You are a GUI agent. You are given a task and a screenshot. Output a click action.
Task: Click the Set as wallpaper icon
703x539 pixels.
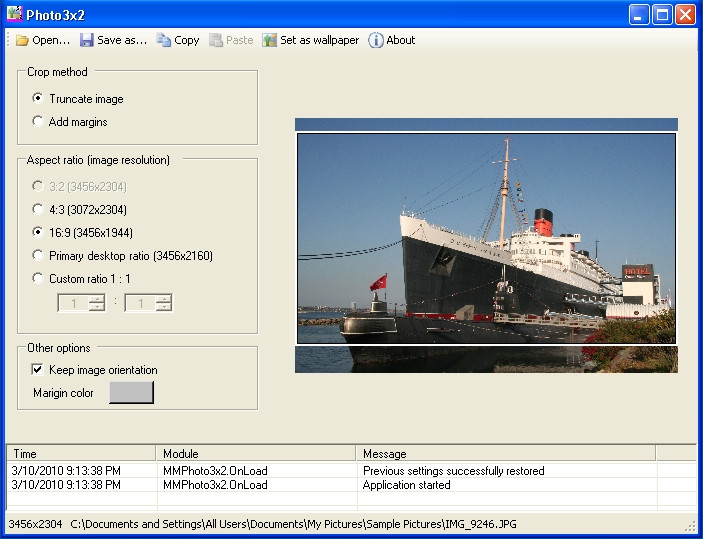point(269,40)
